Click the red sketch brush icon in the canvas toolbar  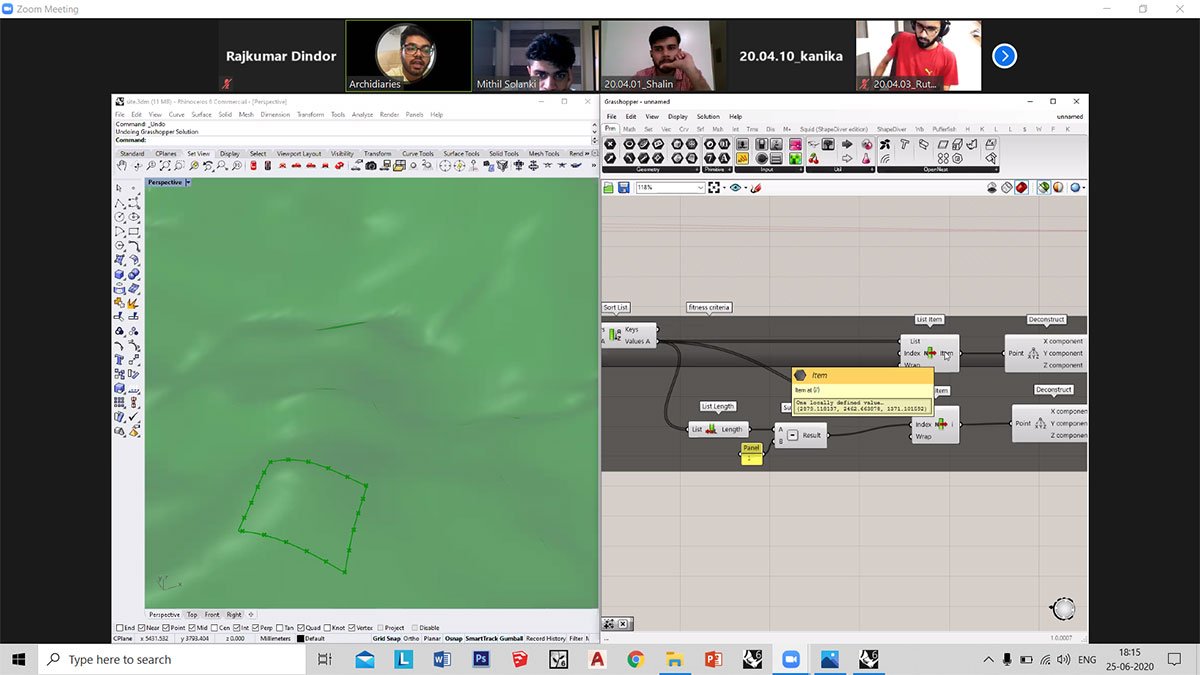click(755, 188)
